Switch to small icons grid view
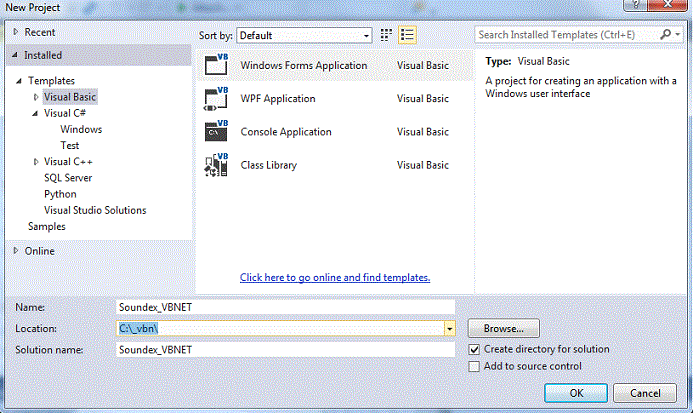This screenshot has height=413, width=693. click(x=386, y=35)
